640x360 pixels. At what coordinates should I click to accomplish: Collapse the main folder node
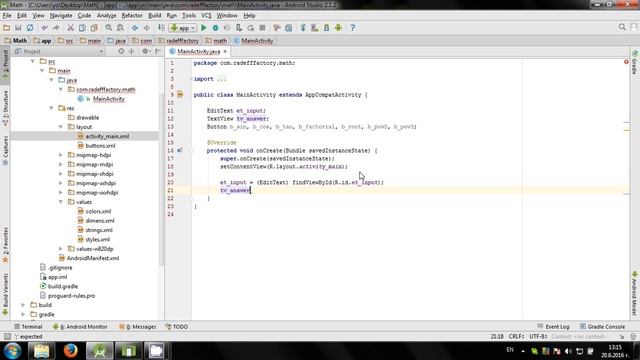(x=42, y=71)
